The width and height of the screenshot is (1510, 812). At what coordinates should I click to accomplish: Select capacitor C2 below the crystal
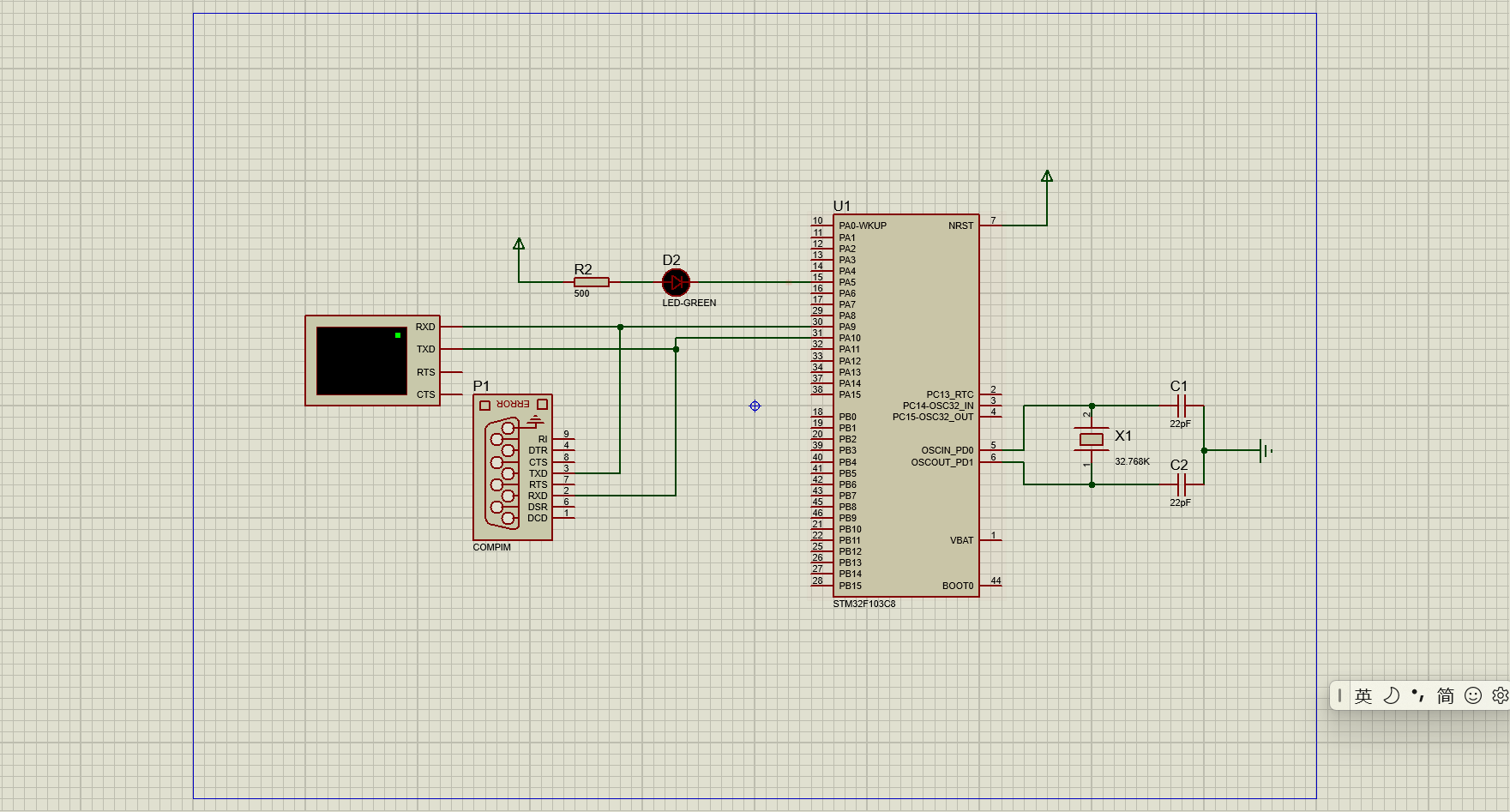tap(1182, 484)
